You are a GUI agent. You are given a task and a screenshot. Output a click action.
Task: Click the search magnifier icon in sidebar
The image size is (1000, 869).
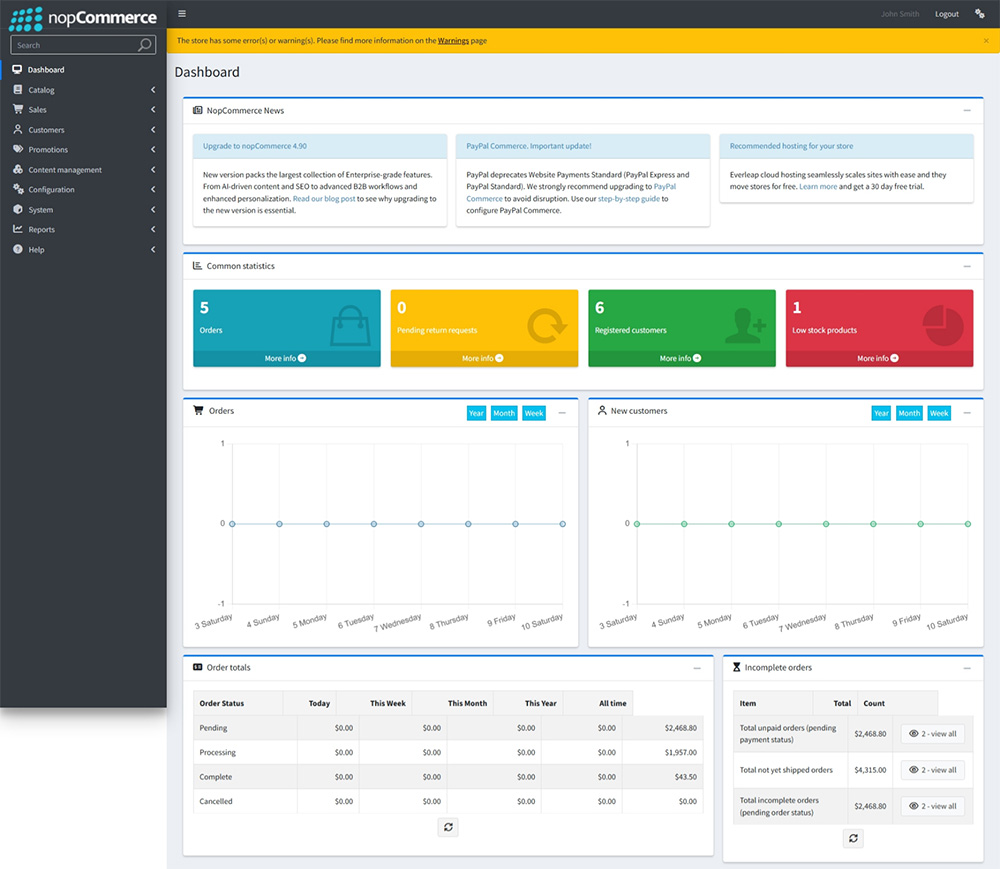[x=145, y=45]
